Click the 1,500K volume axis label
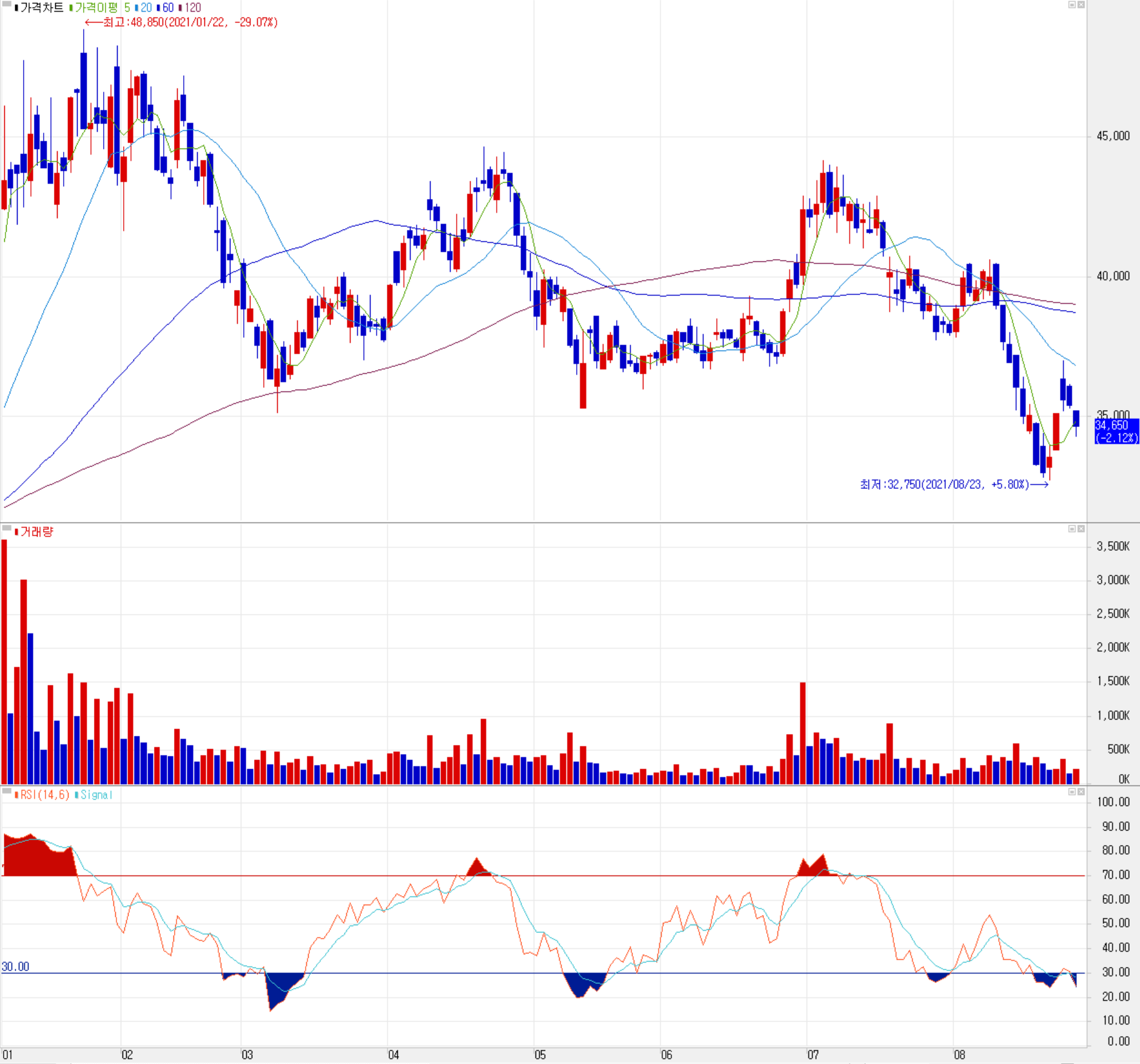This screenshot has height=1064, width=1140. tap(1113, 681)
